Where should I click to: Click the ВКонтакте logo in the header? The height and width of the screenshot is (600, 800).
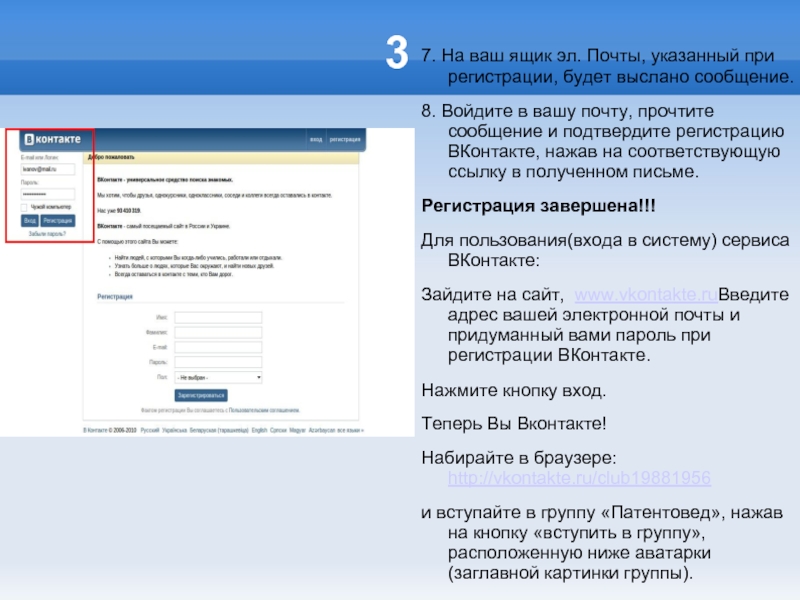[x=53, y=139]
